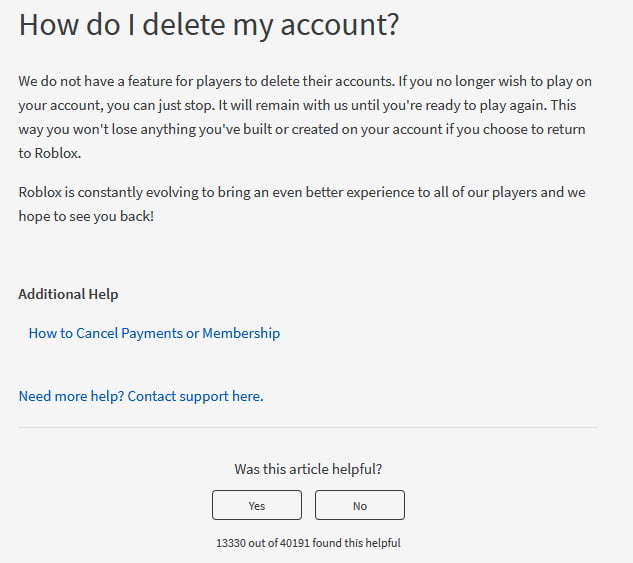633x563 pixels.
Task: Click Need more help? Contact support here
Action: 141,396
